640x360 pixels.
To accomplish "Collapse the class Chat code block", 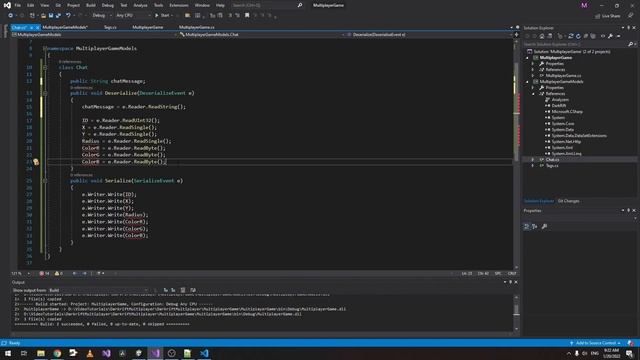I will (x=45, y=67).
